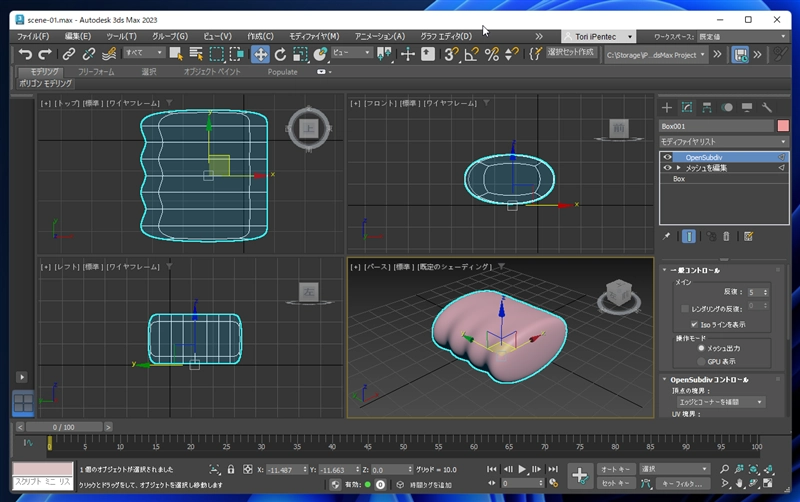Open the project path C:\Storage dropdown

click(x=655, y=55)
